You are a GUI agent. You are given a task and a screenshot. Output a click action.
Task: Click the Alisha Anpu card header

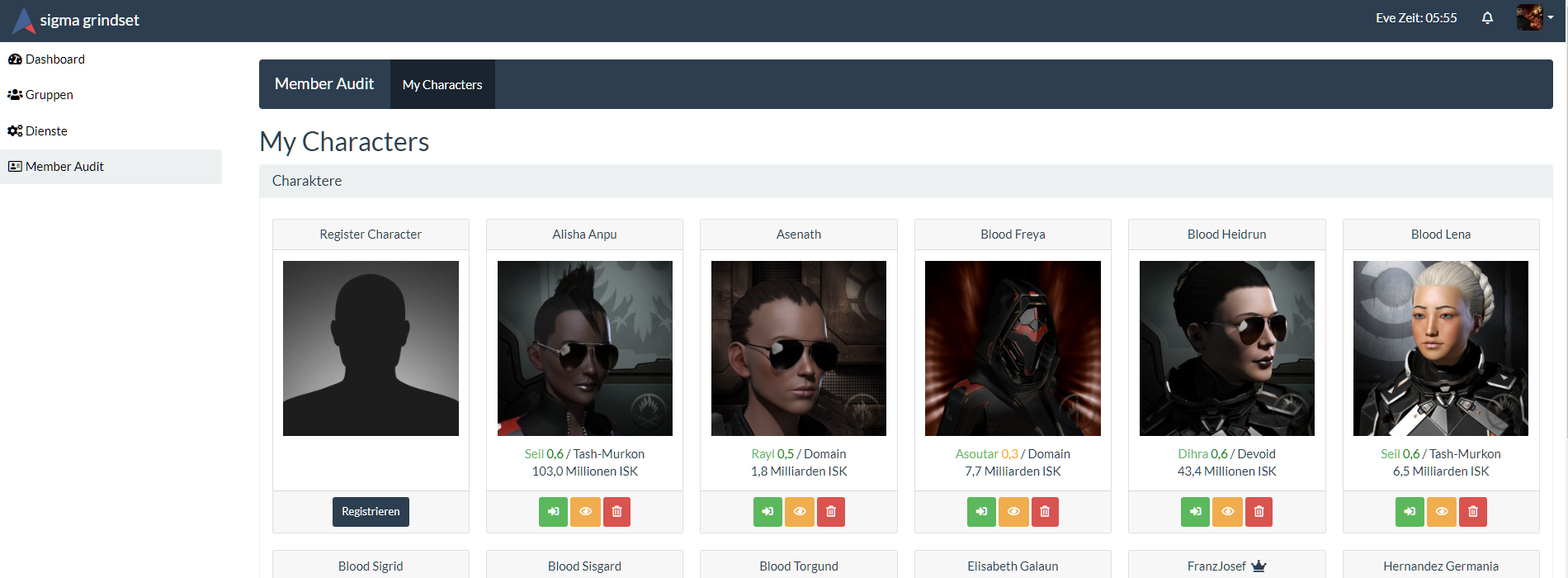pos(585,235)
